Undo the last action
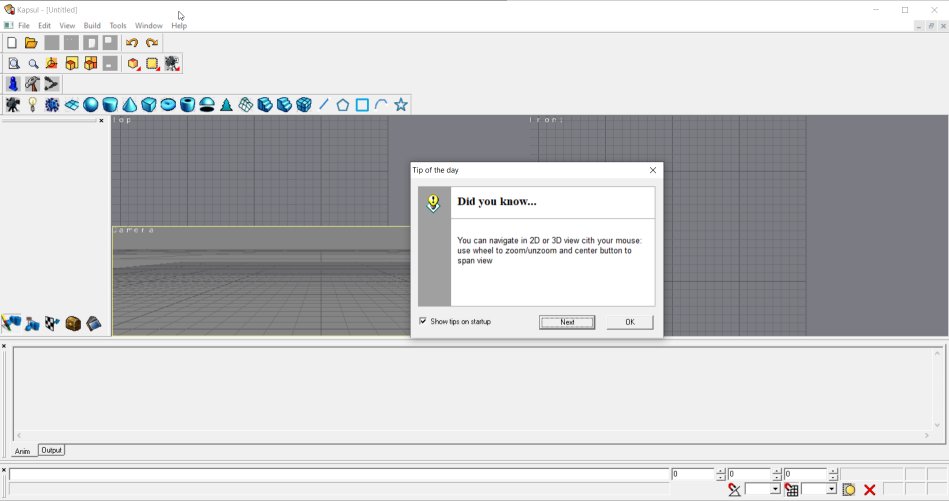949x501 pixels. tap(132, 43)
